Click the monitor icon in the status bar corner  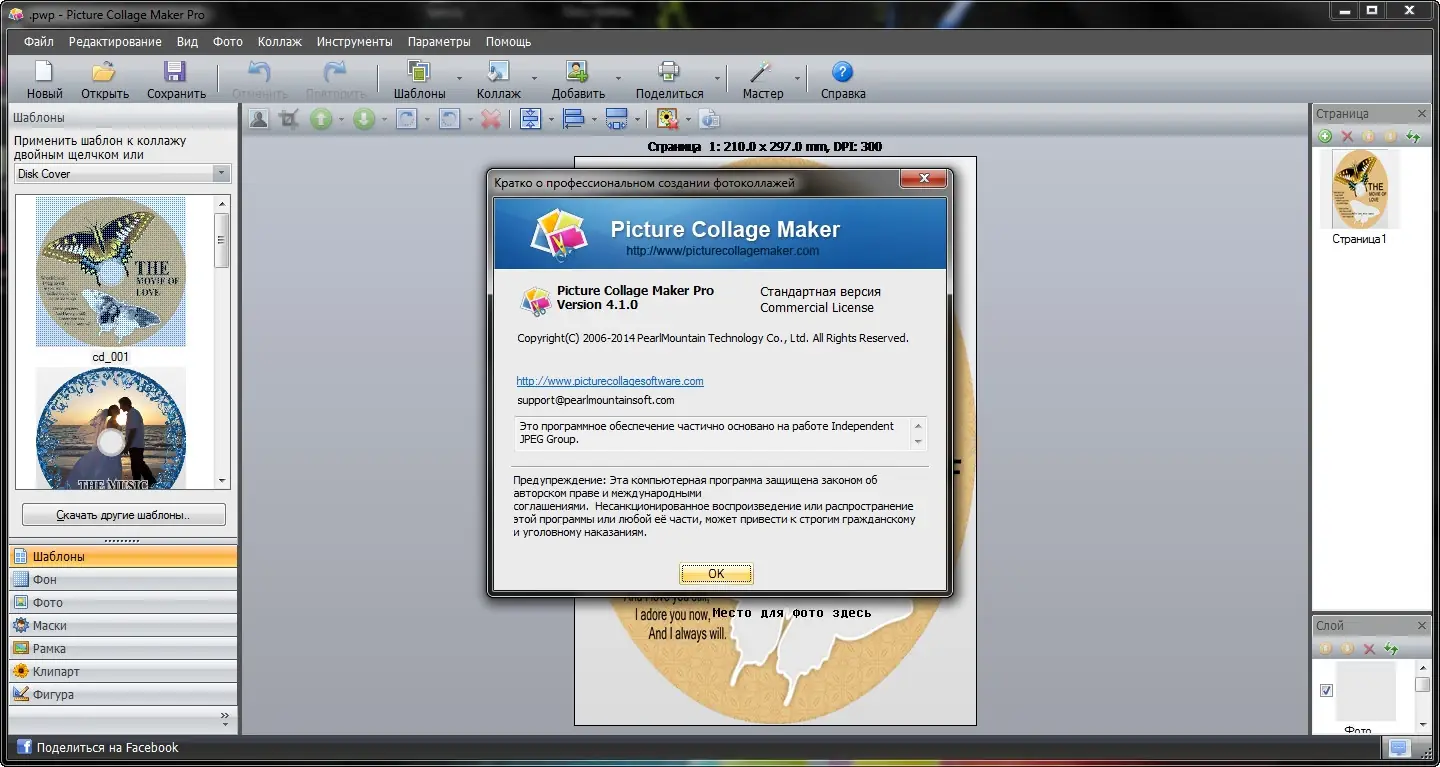pyautogui.click(x=1398, y=748)
